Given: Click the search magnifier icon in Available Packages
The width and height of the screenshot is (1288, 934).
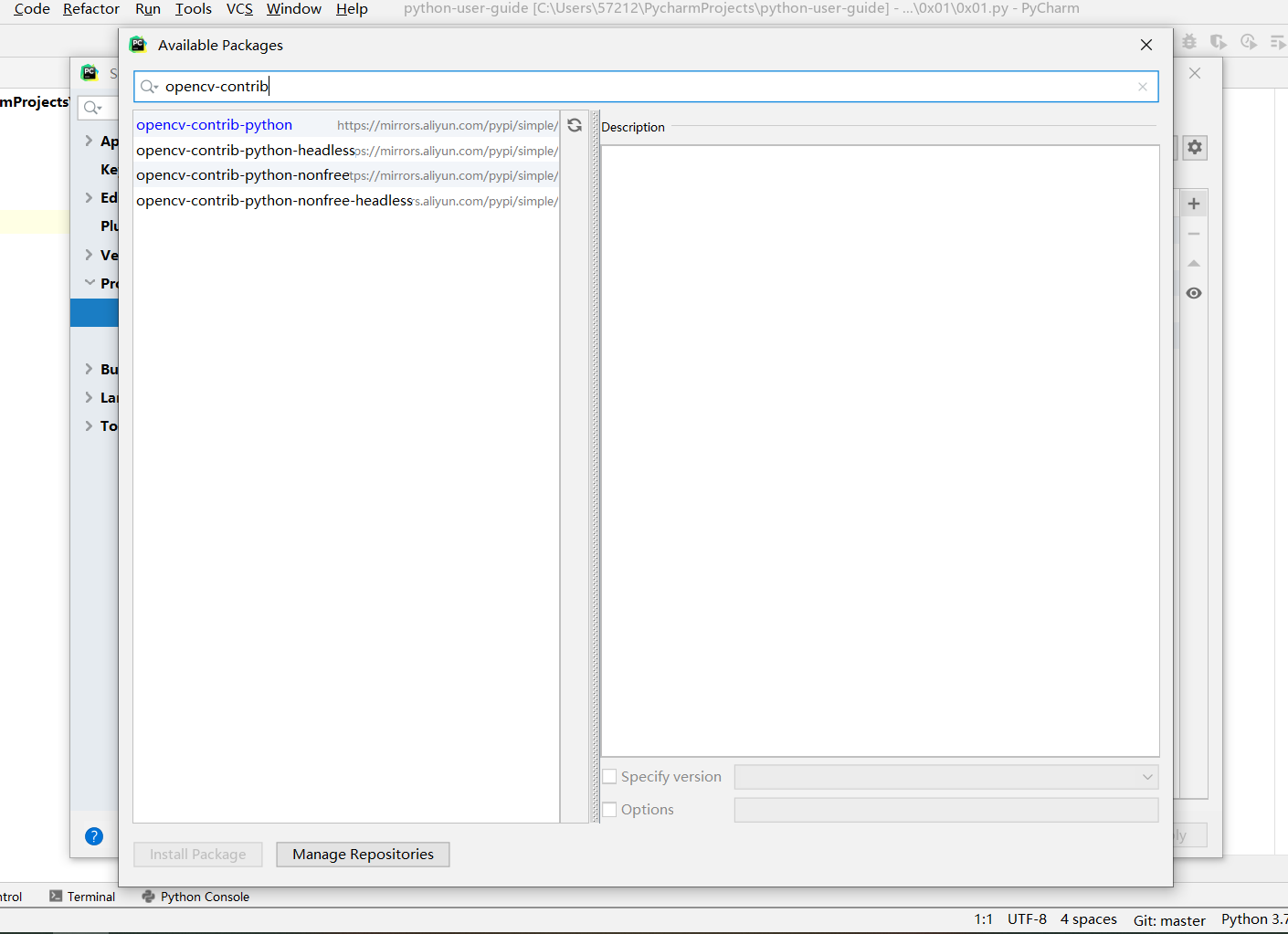Looking at the screenshot, I should (x=149, y=87).
